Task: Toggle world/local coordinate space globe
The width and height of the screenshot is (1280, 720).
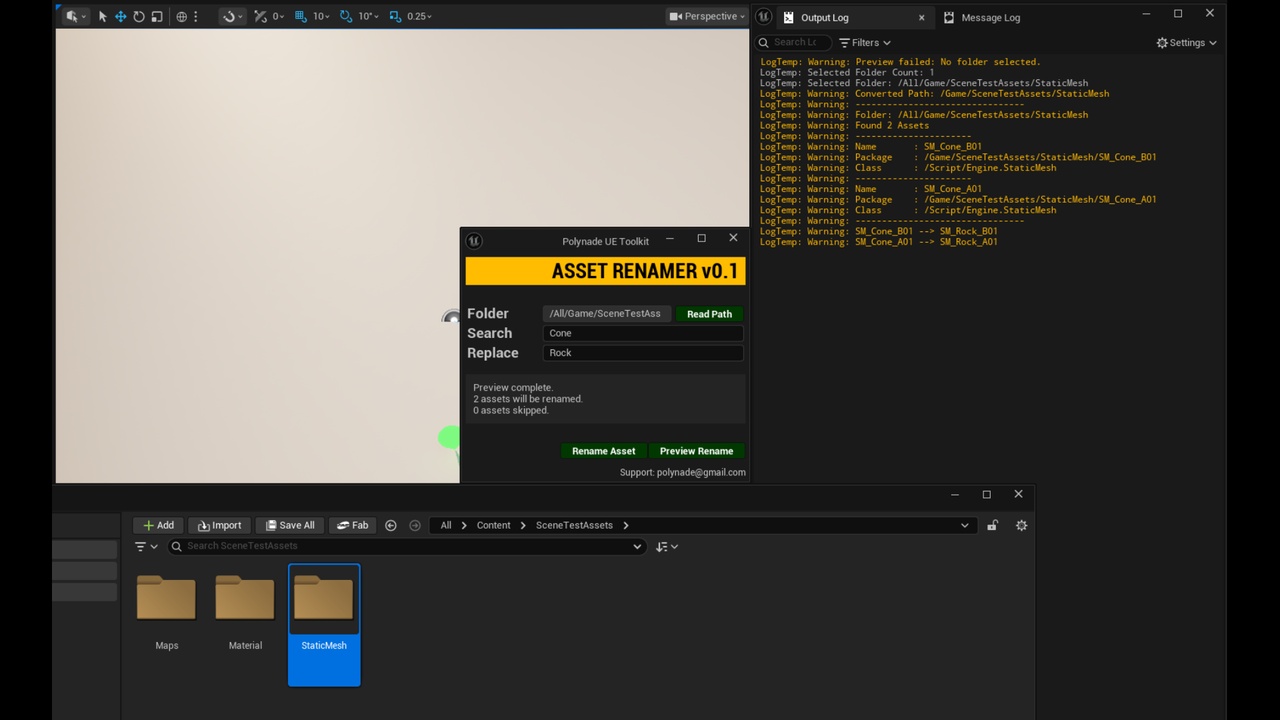Action: coord(181,16)
